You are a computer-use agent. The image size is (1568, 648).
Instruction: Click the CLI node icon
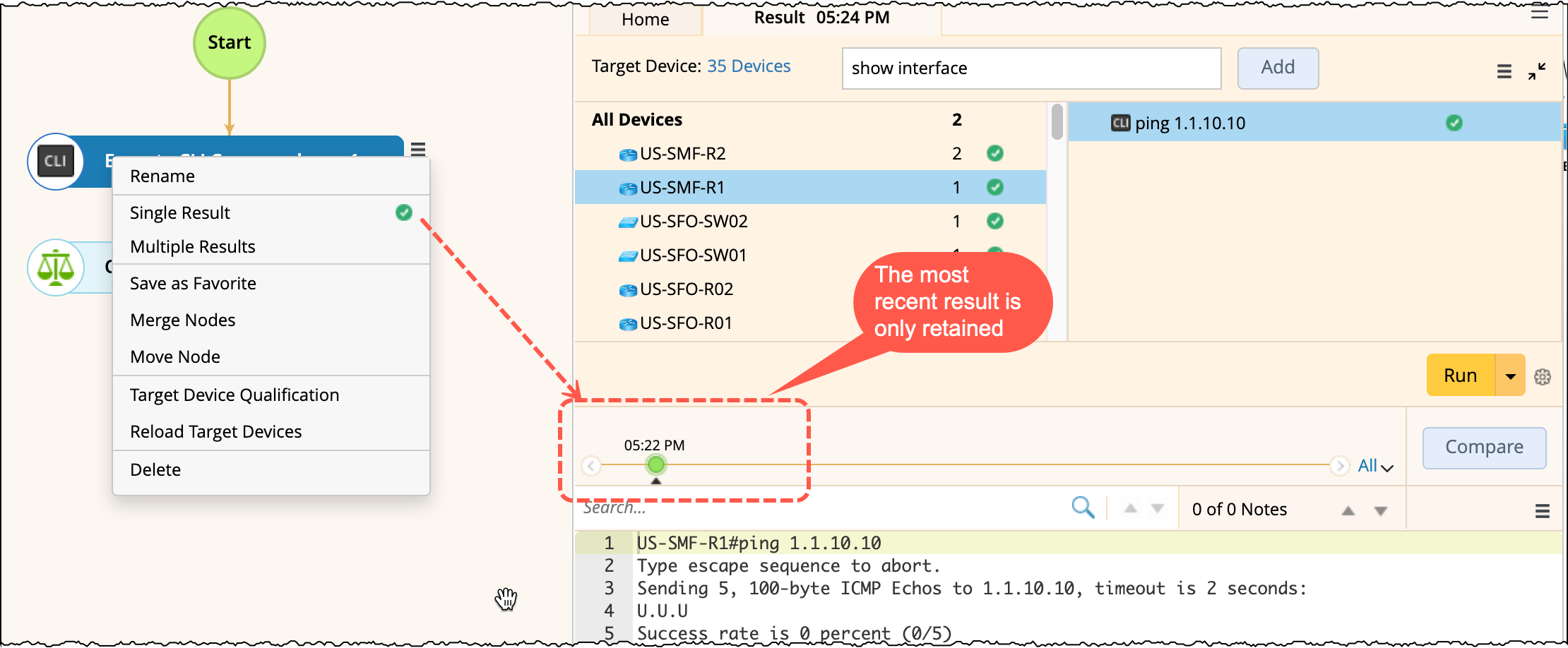click(x=56, y=162)
